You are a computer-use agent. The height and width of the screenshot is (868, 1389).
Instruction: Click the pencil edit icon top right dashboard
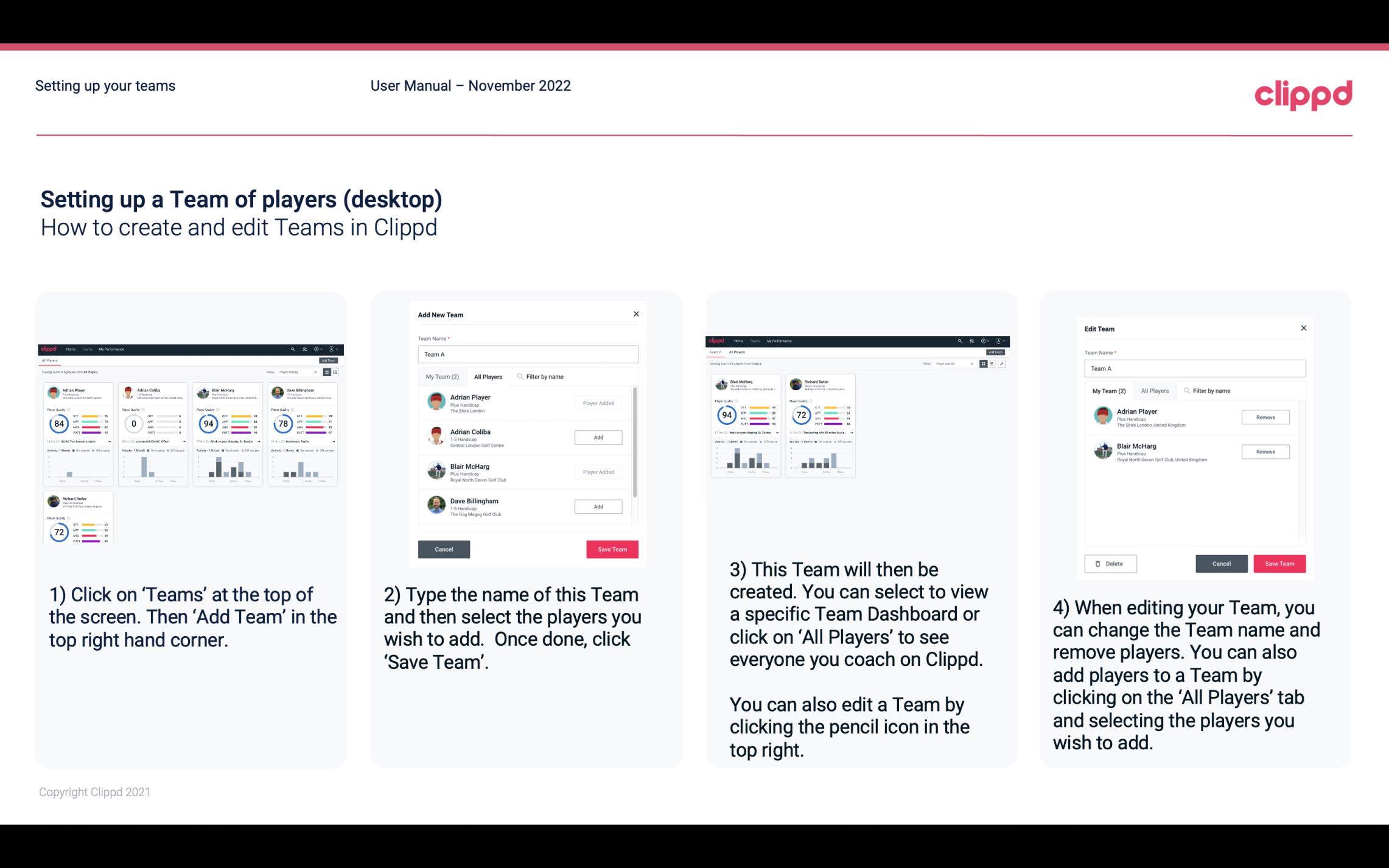[1002, 364]
